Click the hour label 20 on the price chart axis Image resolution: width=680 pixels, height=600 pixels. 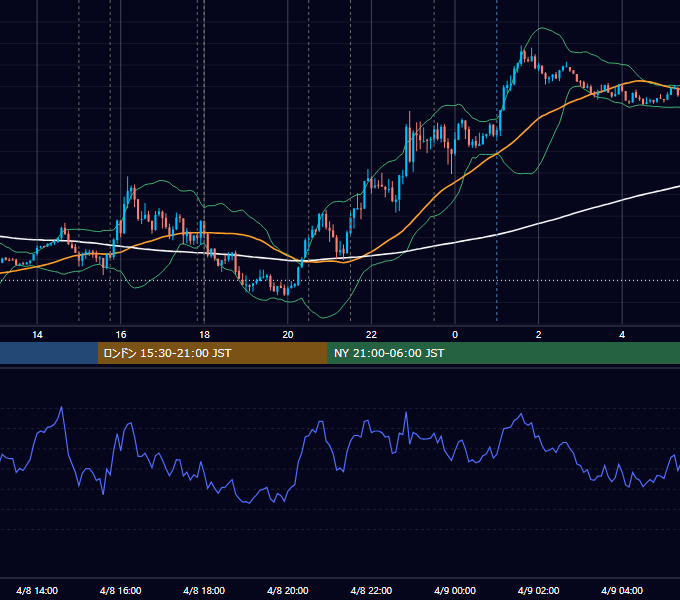(288, 335)
